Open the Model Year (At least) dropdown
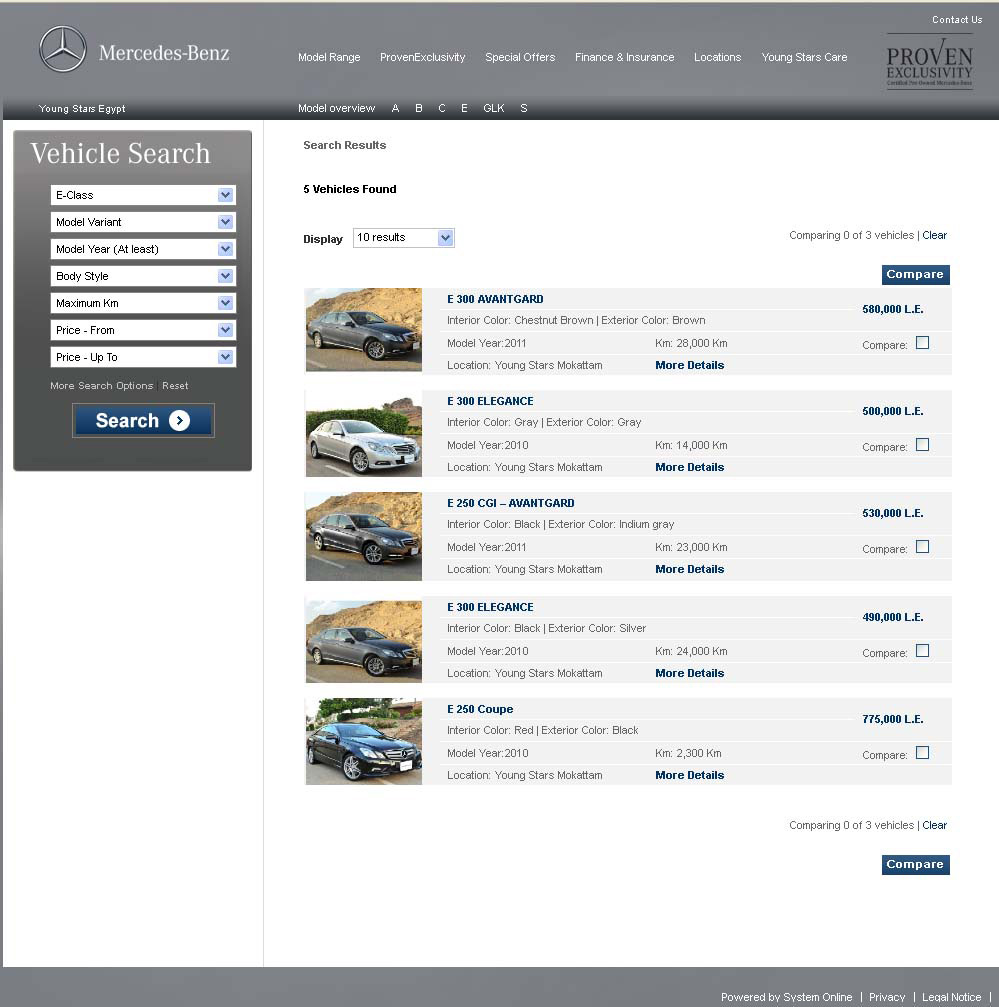Screen dimensions: 999x1007 click(143, 249)
